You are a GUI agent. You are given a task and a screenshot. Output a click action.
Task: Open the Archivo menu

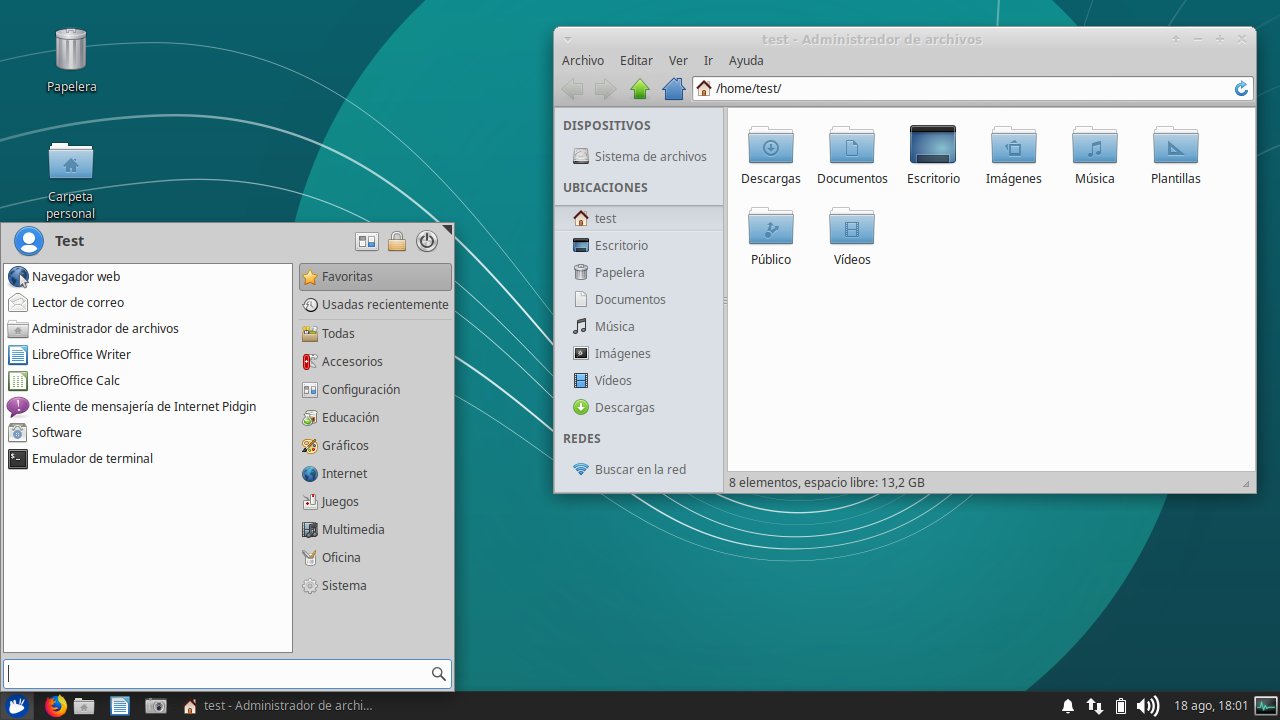[x=583, y=61]
